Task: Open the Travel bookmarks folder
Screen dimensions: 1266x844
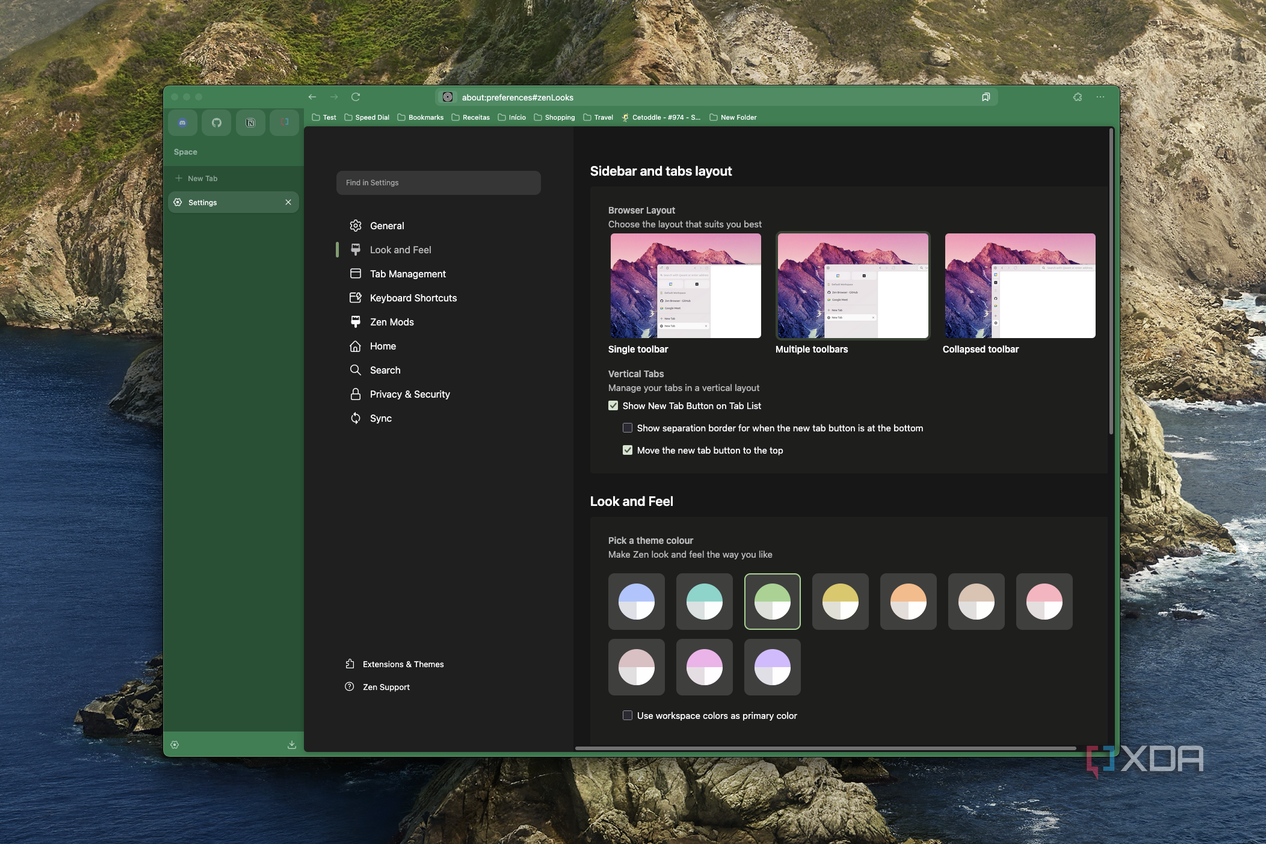Action: tap(599, 117)
